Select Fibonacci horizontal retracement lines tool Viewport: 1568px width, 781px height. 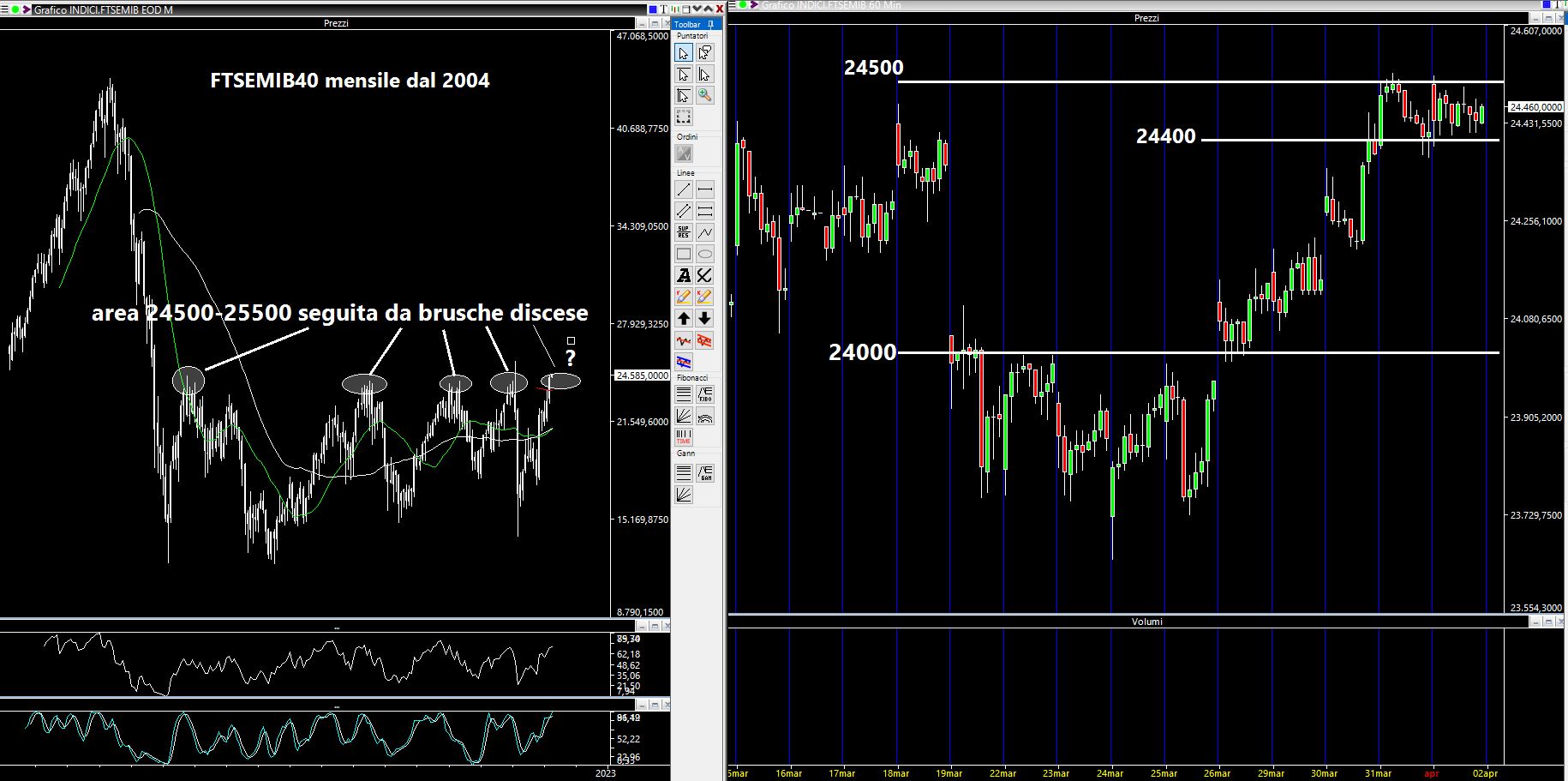683,394
